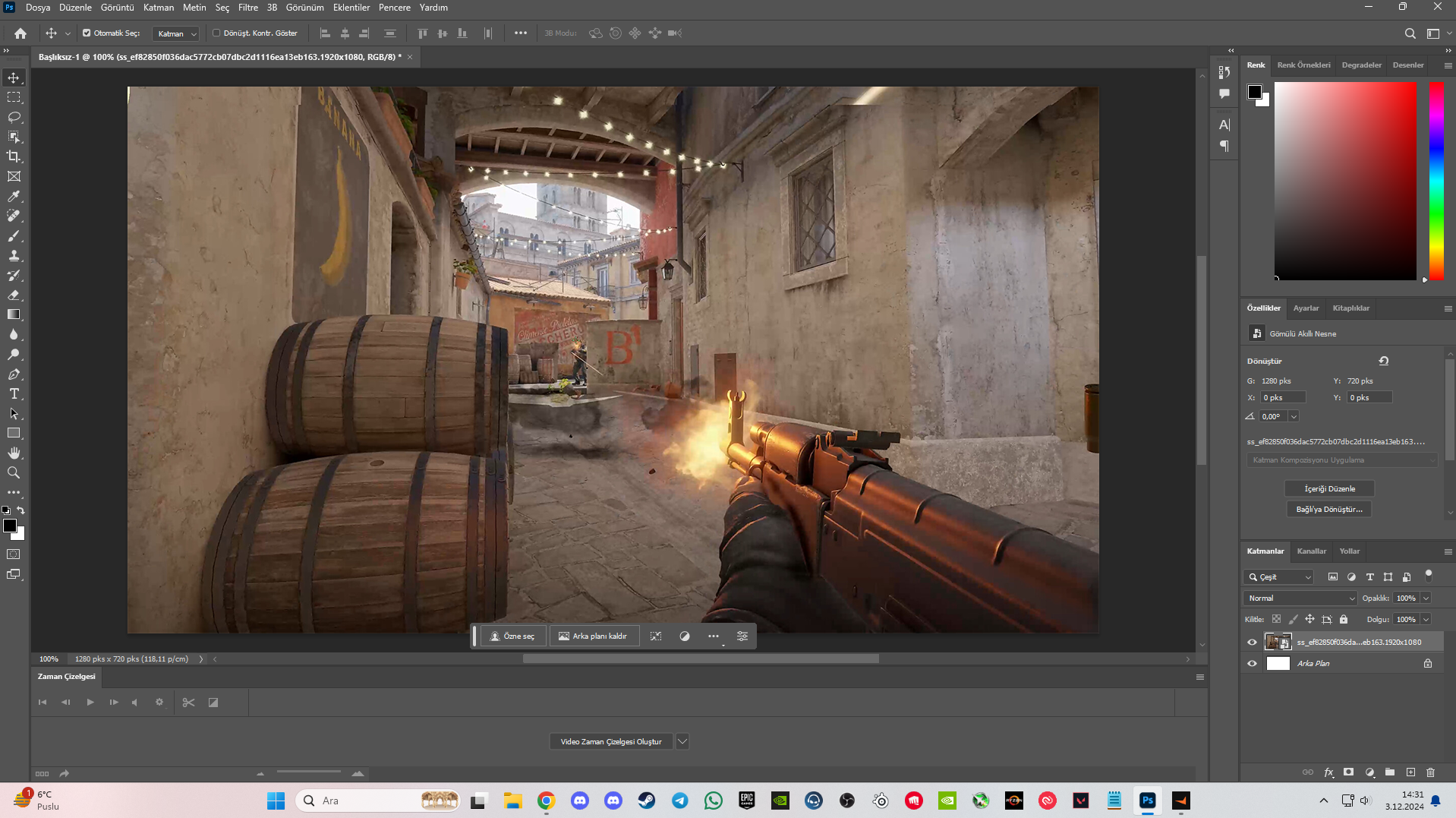
Task: Open the Normal blend mode dropdown
Action: pos(1300,598)
